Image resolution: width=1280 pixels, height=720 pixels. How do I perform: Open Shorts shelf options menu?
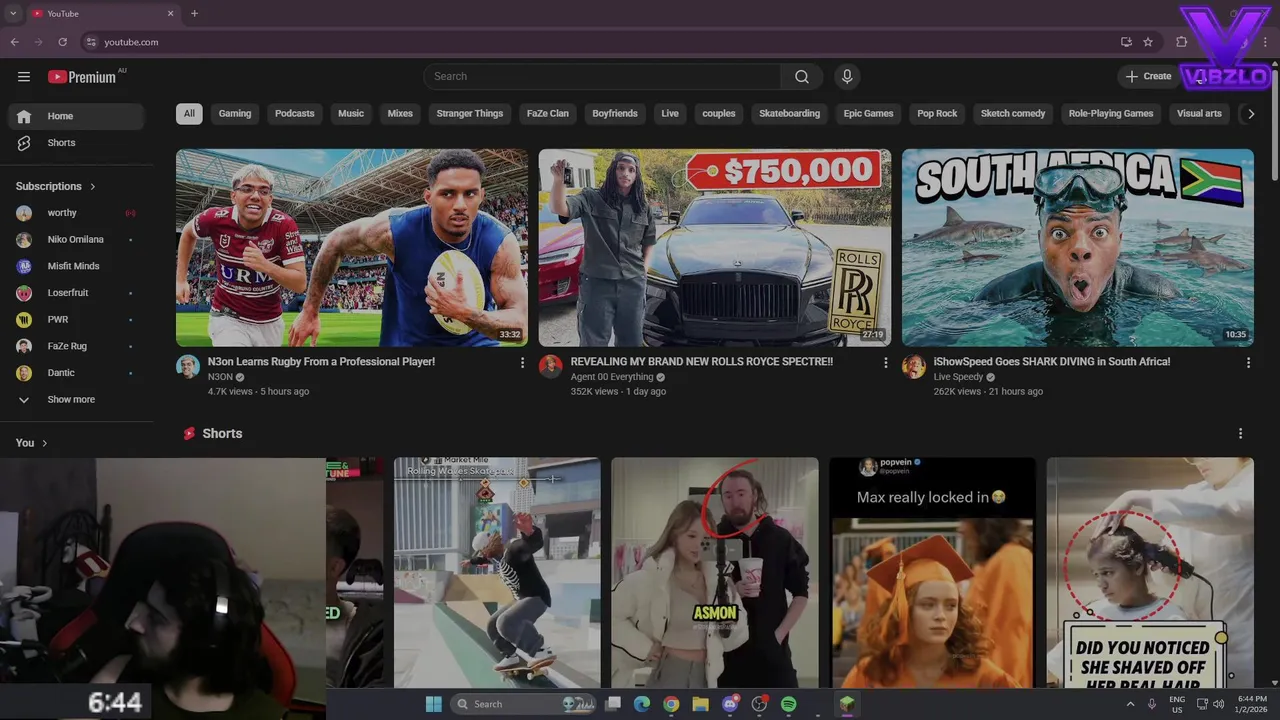(1241, 434)
